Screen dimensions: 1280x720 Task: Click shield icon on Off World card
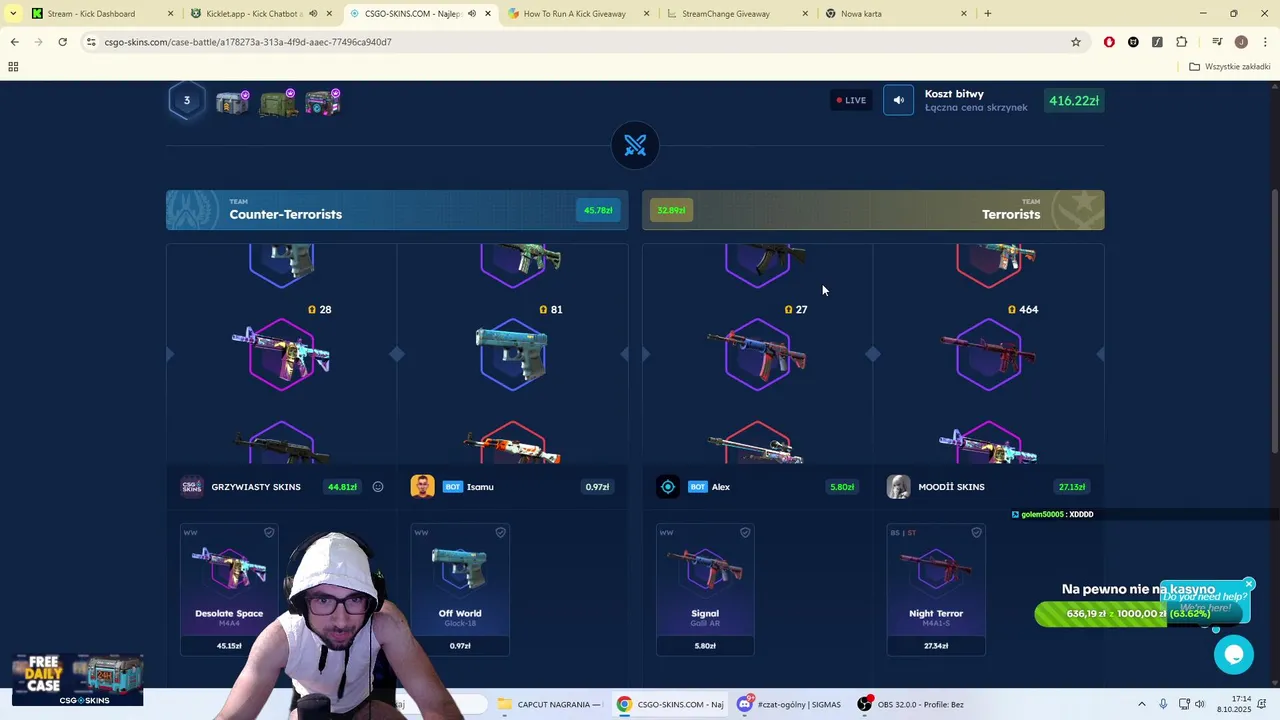[x=500, y=532]
